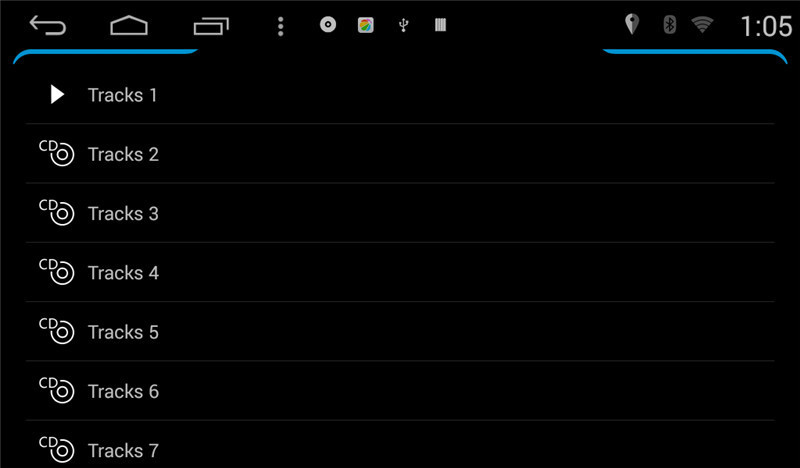
Task: Tap the USB status icon
Action: pos(403,25)
